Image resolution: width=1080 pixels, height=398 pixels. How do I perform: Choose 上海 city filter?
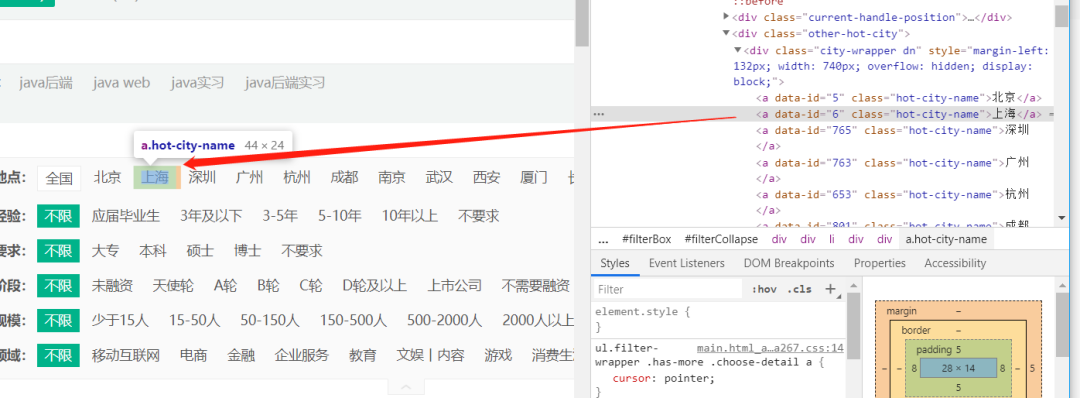click(x=155, y=178)
